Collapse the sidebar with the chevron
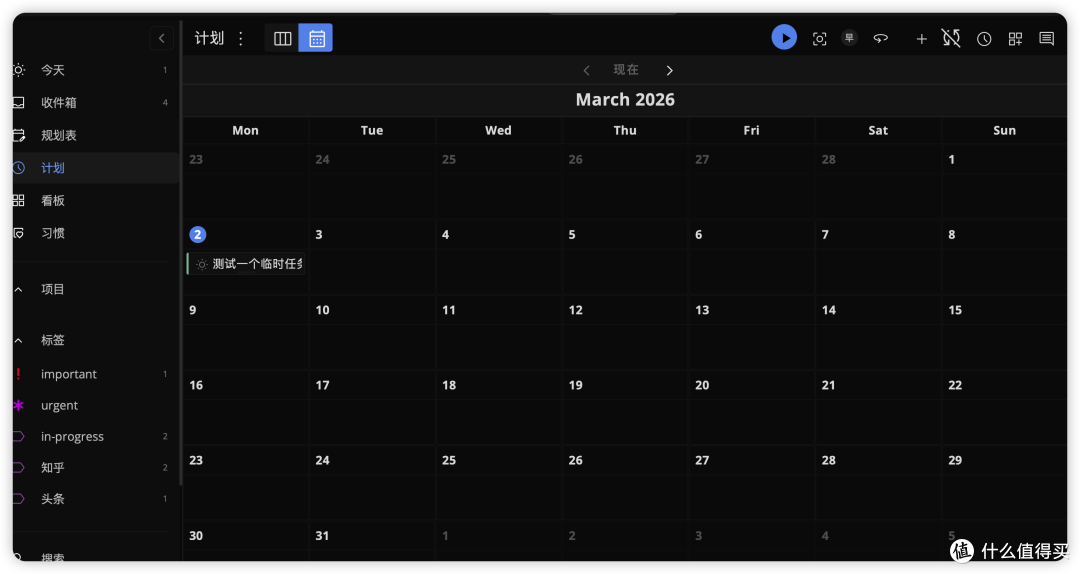 coord(162,38)
